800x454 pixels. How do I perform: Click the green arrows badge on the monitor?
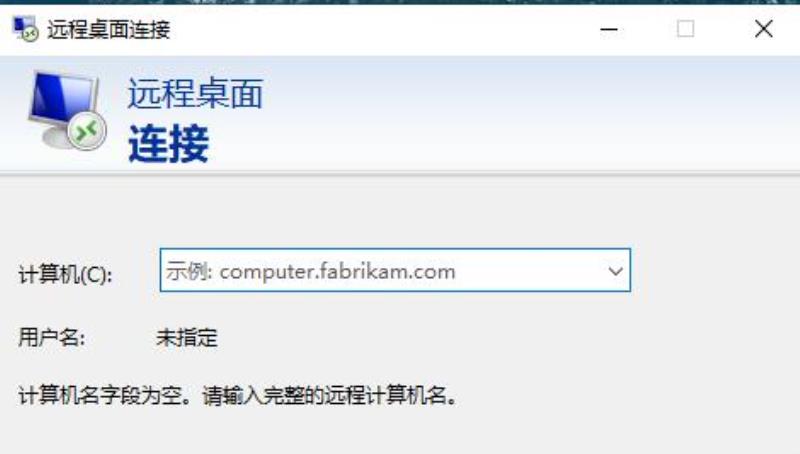click(87, 131)
